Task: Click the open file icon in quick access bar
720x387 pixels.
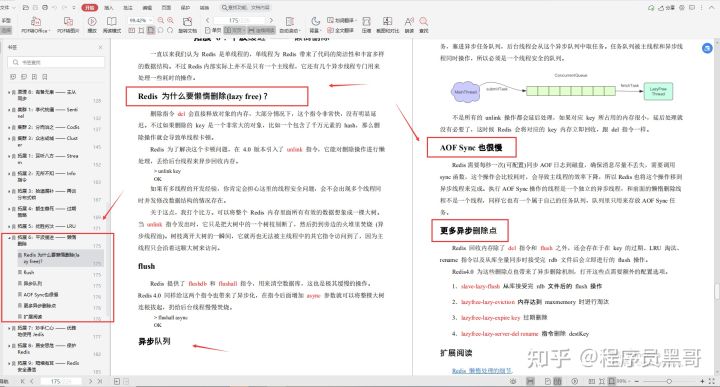Action: click(x=25, y=8)
